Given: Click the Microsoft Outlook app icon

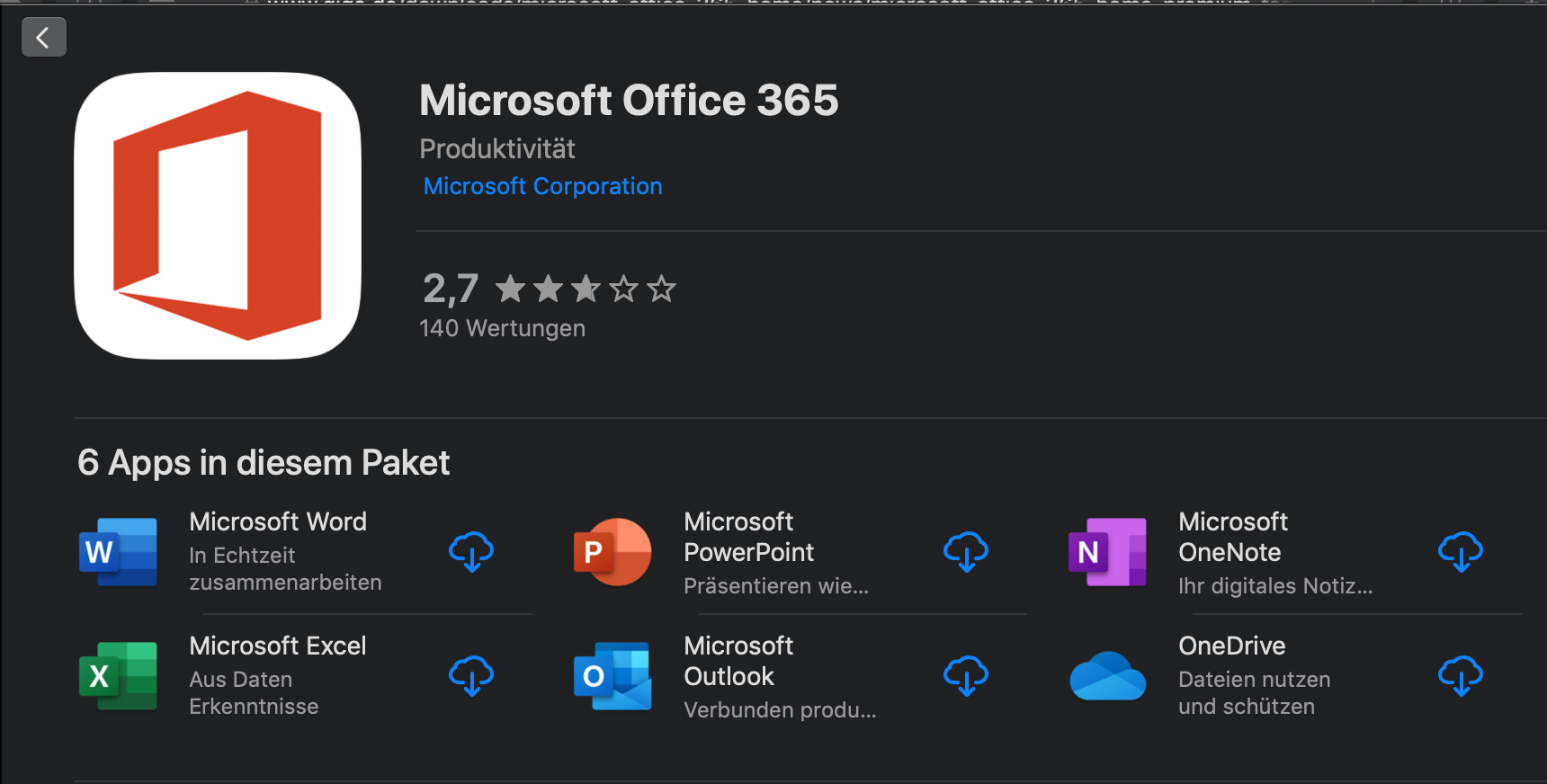Looking at the screenshot, I should click(x=613, y=676).
